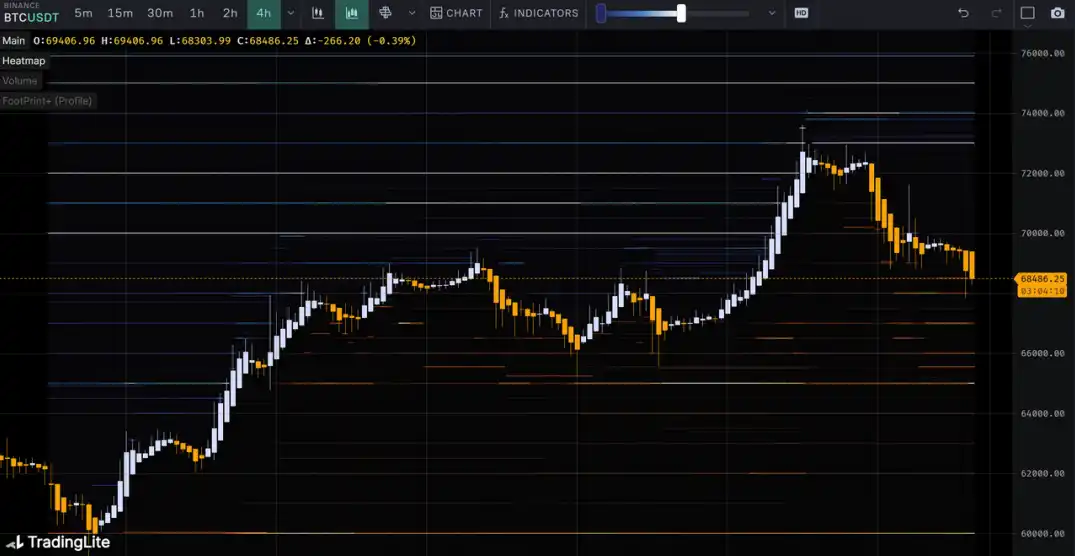Click the crosshair drawing tool icon
Image resolution: width=1075 pixels, height=556 pixels.
(385, 13)
